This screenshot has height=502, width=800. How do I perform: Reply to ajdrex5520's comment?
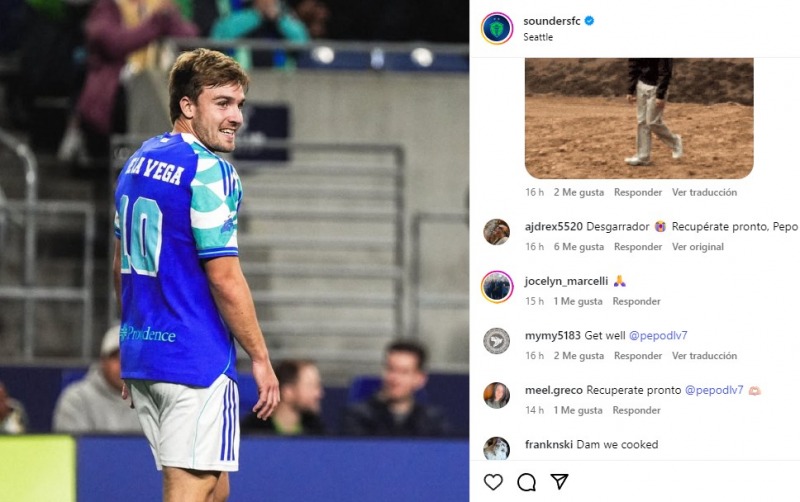(637, 247)
